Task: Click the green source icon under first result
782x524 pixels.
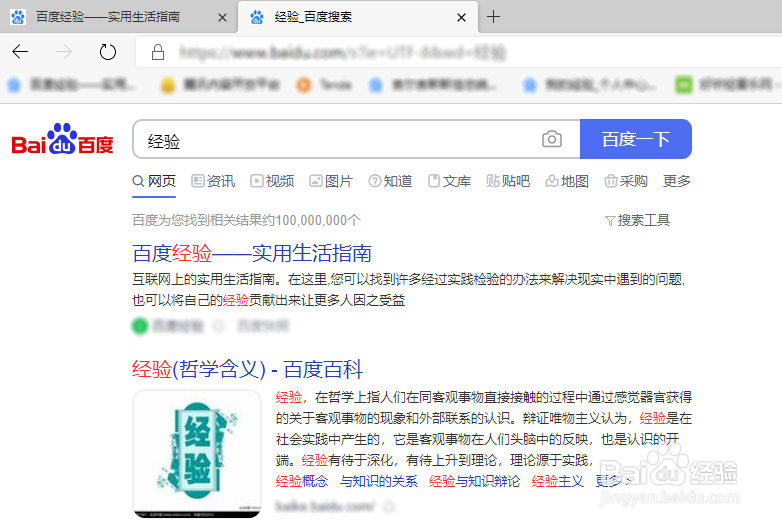Action: [140, 326]
